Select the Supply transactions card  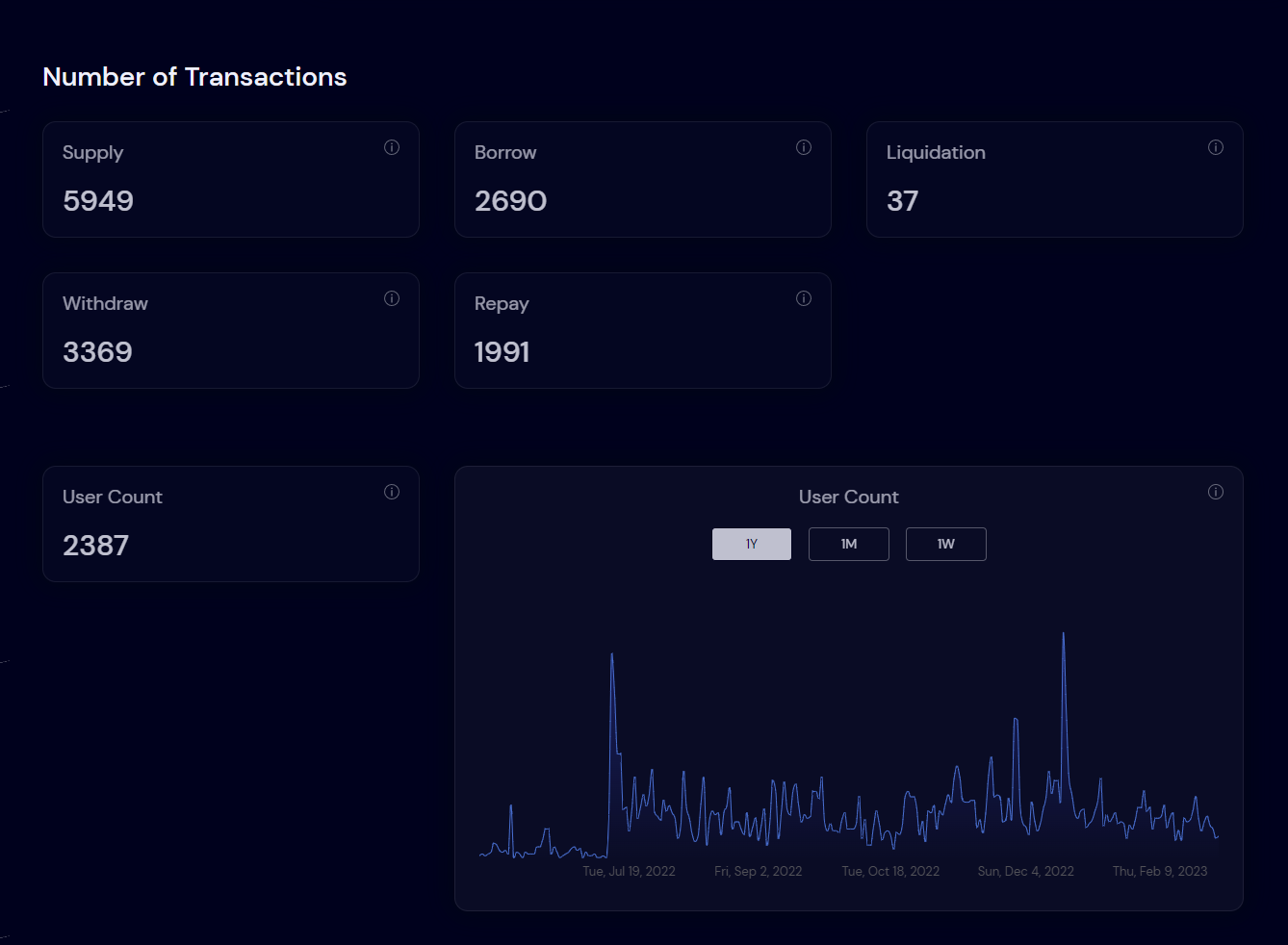231,179
